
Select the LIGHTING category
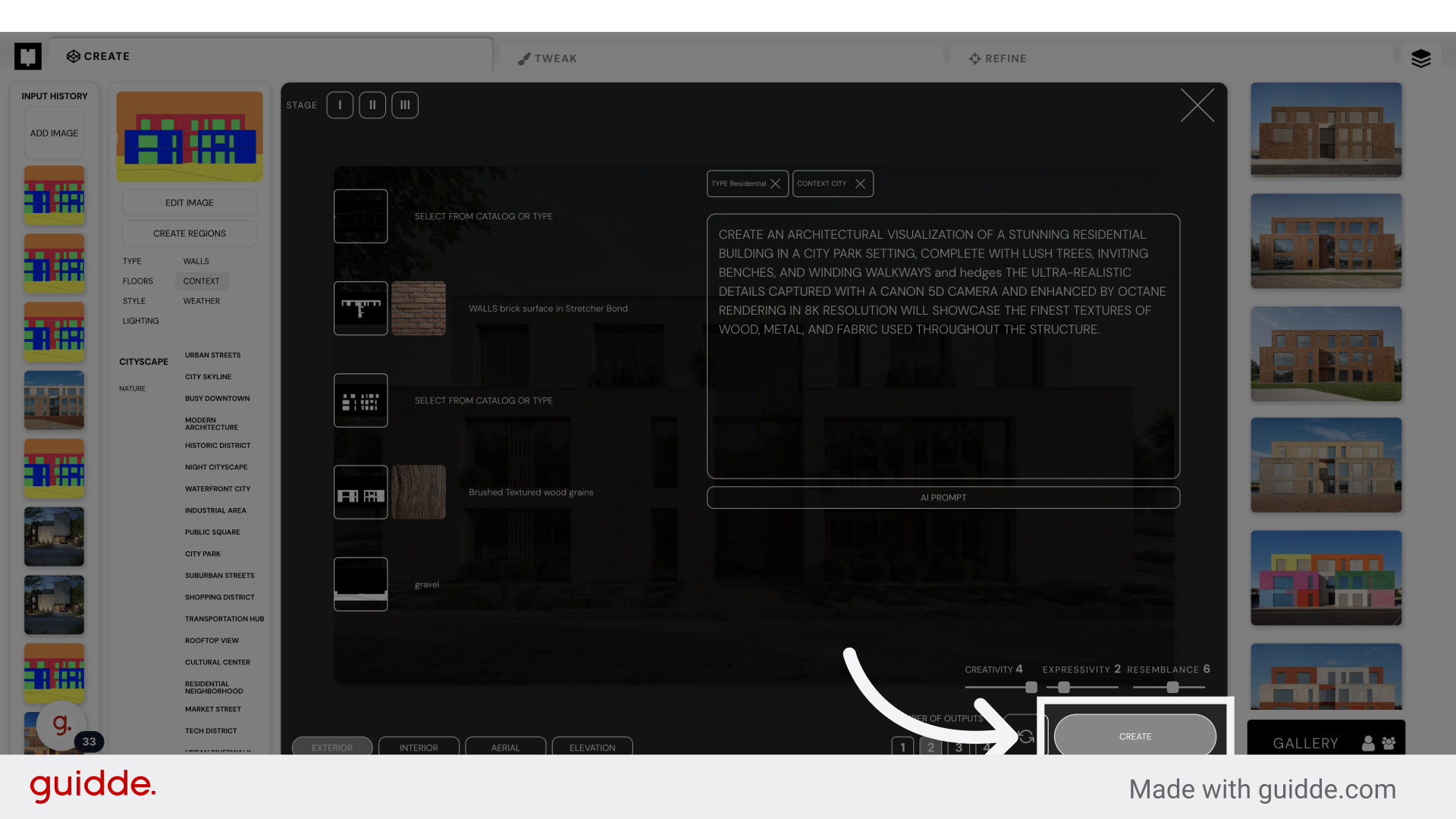tap(141, 321)
